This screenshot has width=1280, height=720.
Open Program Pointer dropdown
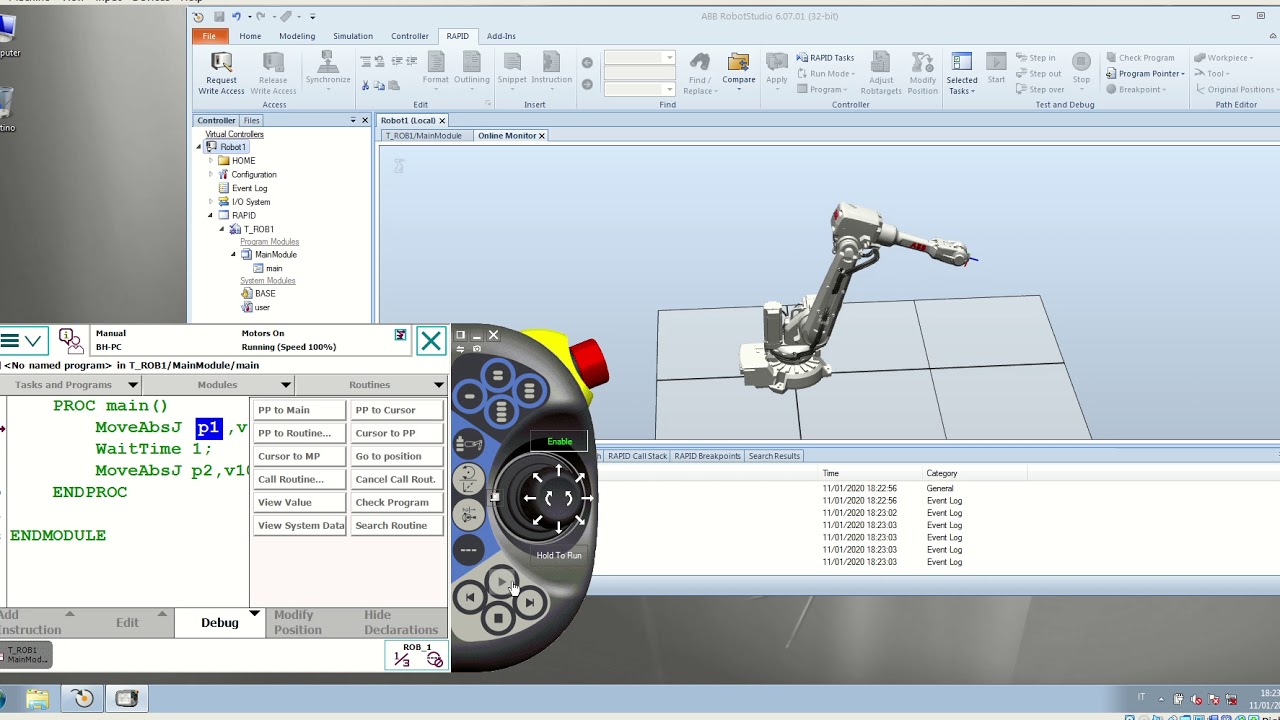(1145, 74)
